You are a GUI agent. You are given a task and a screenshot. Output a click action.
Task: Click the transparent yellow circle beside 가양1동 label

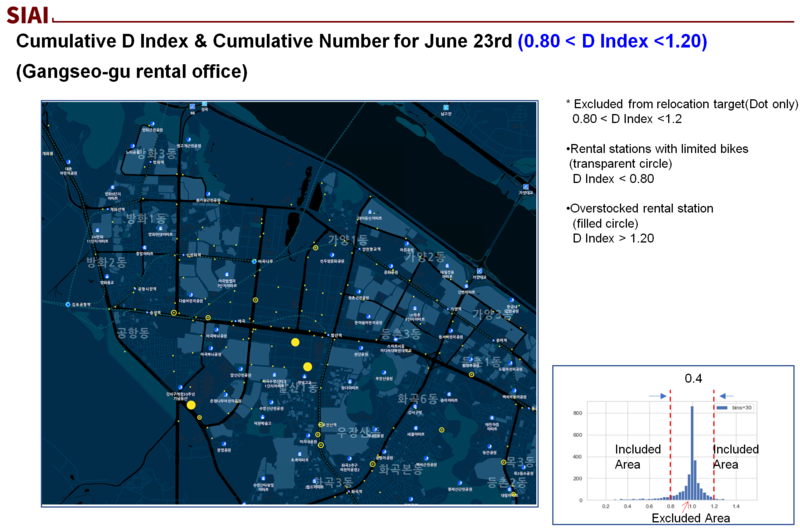(316, 246)
